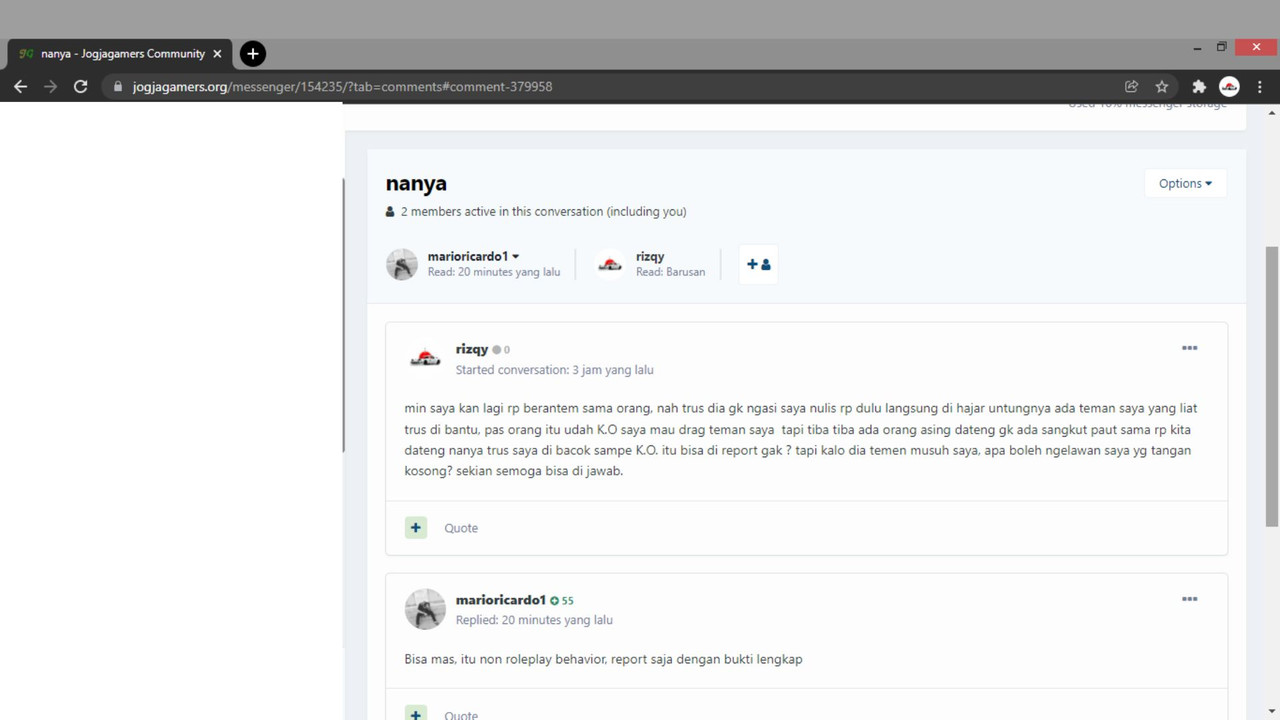
Task: Multiquote rizqy's message with plus button
Action: pyautogui.click(x=416, y=527)
